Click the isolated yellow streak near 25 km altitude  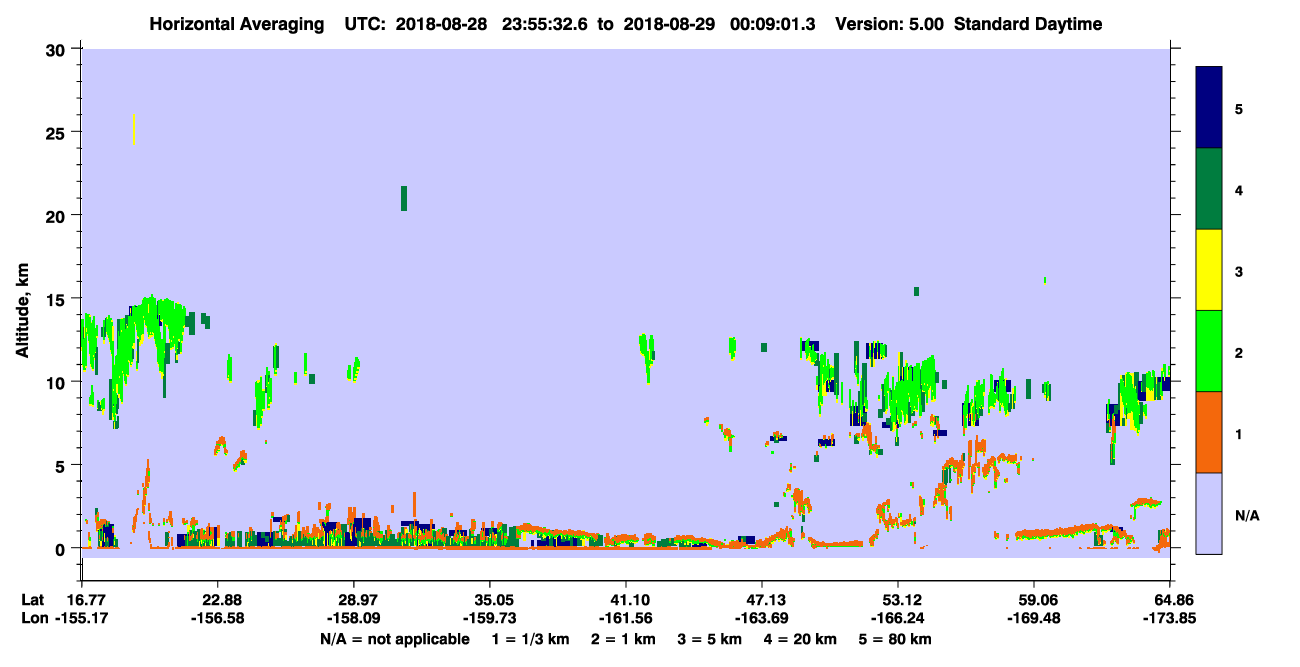134,130
